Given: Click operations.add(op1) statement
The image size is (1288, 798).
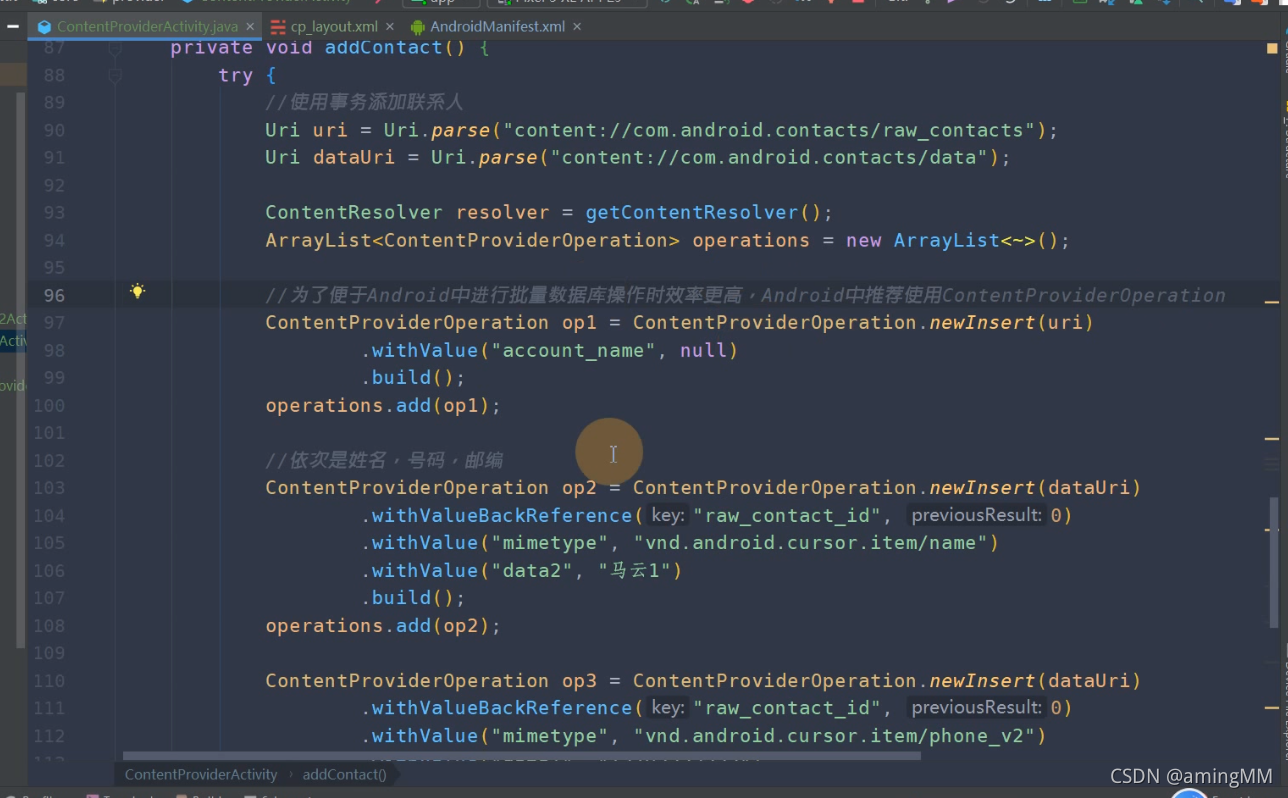Looking at the screenshot, I should [383, 405].
